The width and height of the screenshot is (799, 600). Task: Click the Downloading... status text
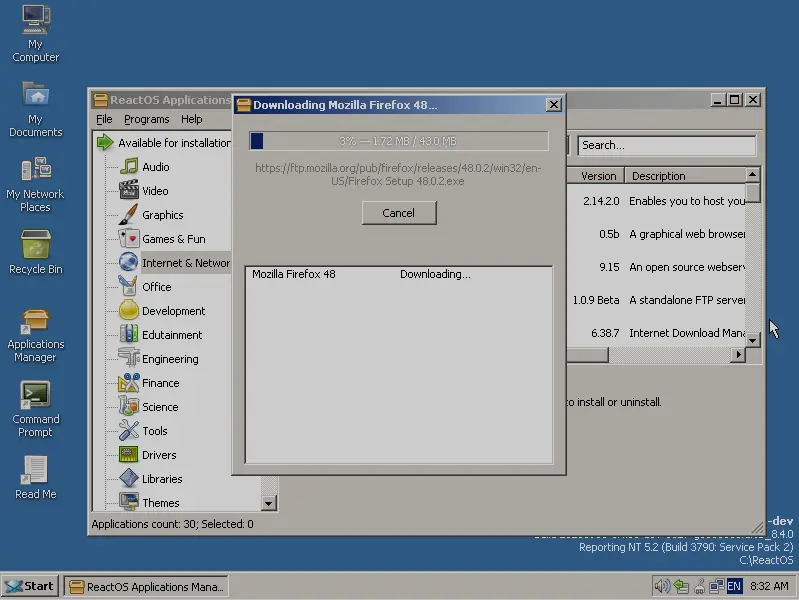pyautogui.click(x=435, y=274)
